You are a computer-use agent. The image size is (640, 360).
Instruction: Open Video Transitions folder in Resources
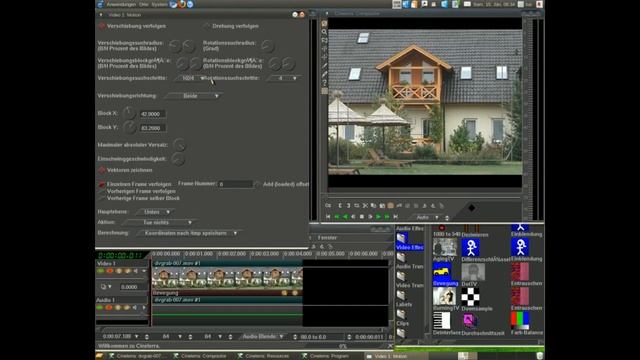[409, 280]
